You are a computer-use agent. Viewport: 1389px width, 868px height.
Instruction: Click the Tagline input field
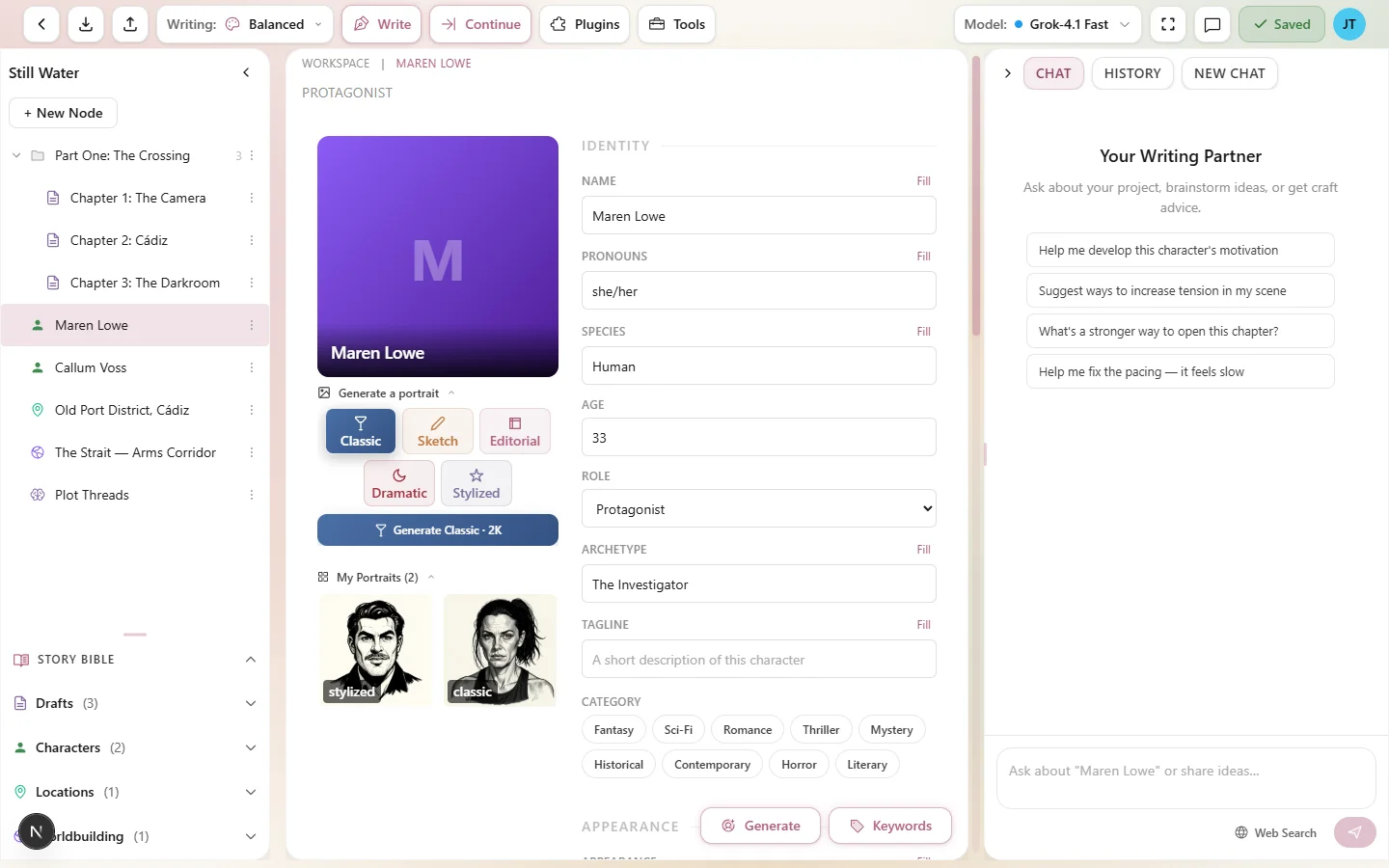[758, 659]
